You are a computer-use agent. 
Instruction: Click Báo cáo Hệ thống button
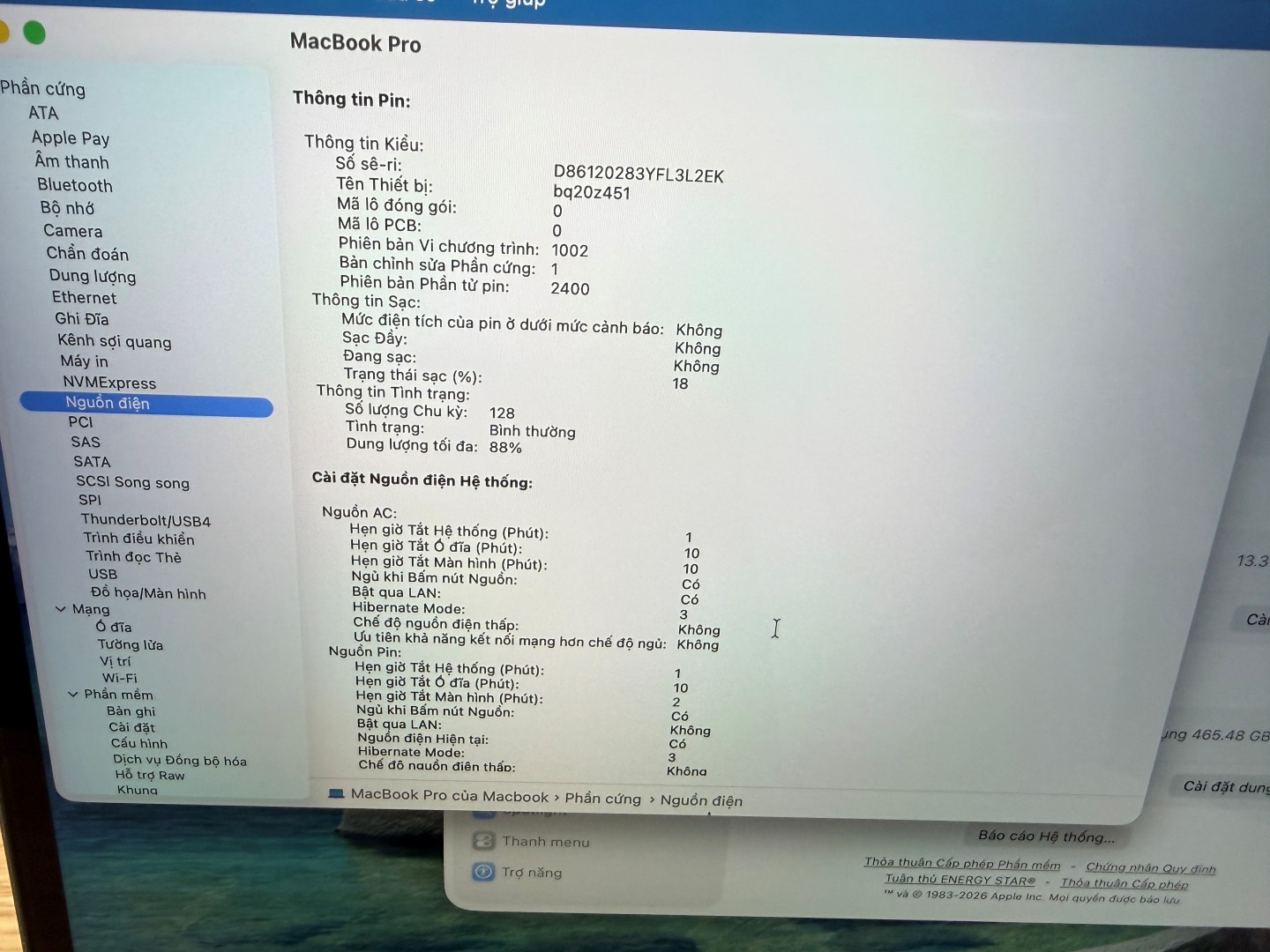click(x=1046, y=836)
